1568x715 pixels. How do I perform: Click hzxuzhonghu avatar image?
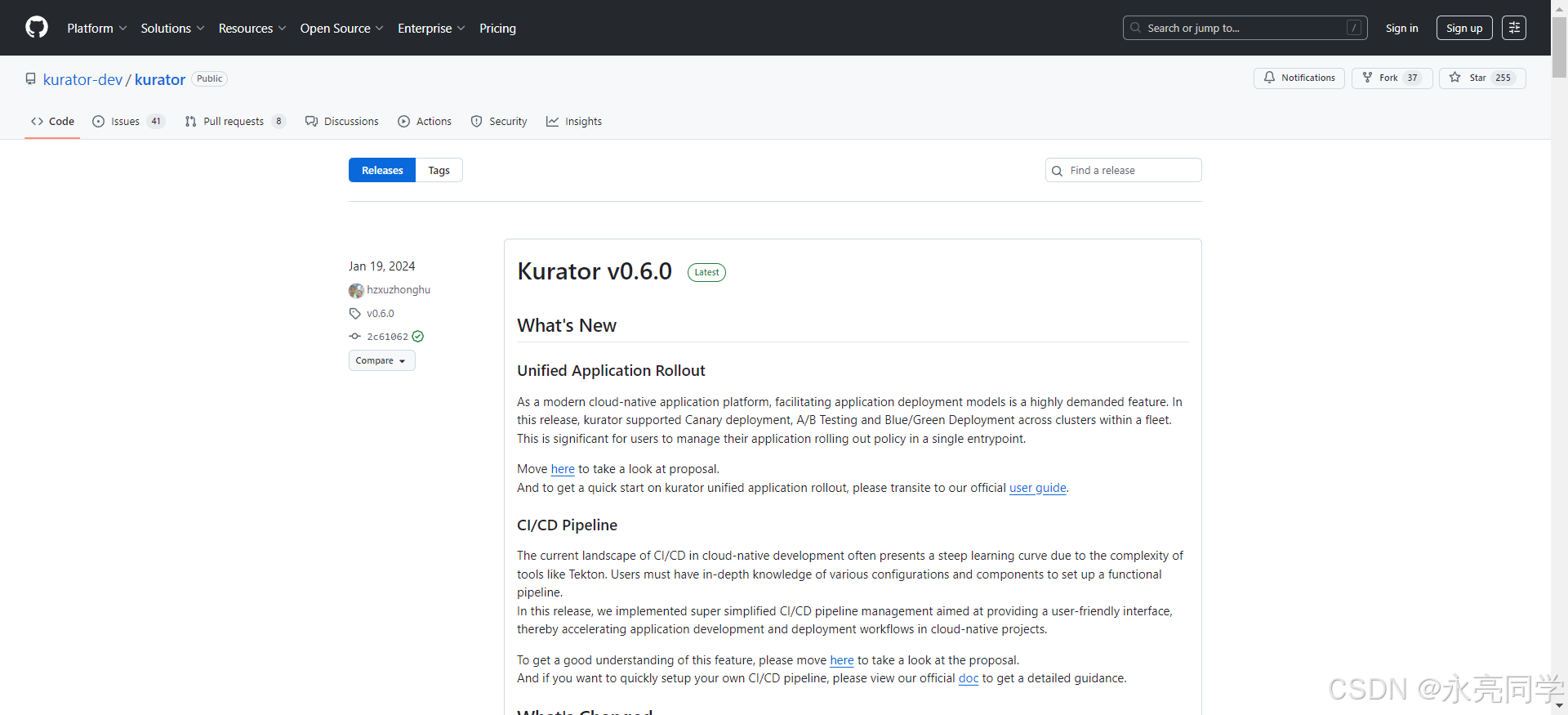point(356,290)
